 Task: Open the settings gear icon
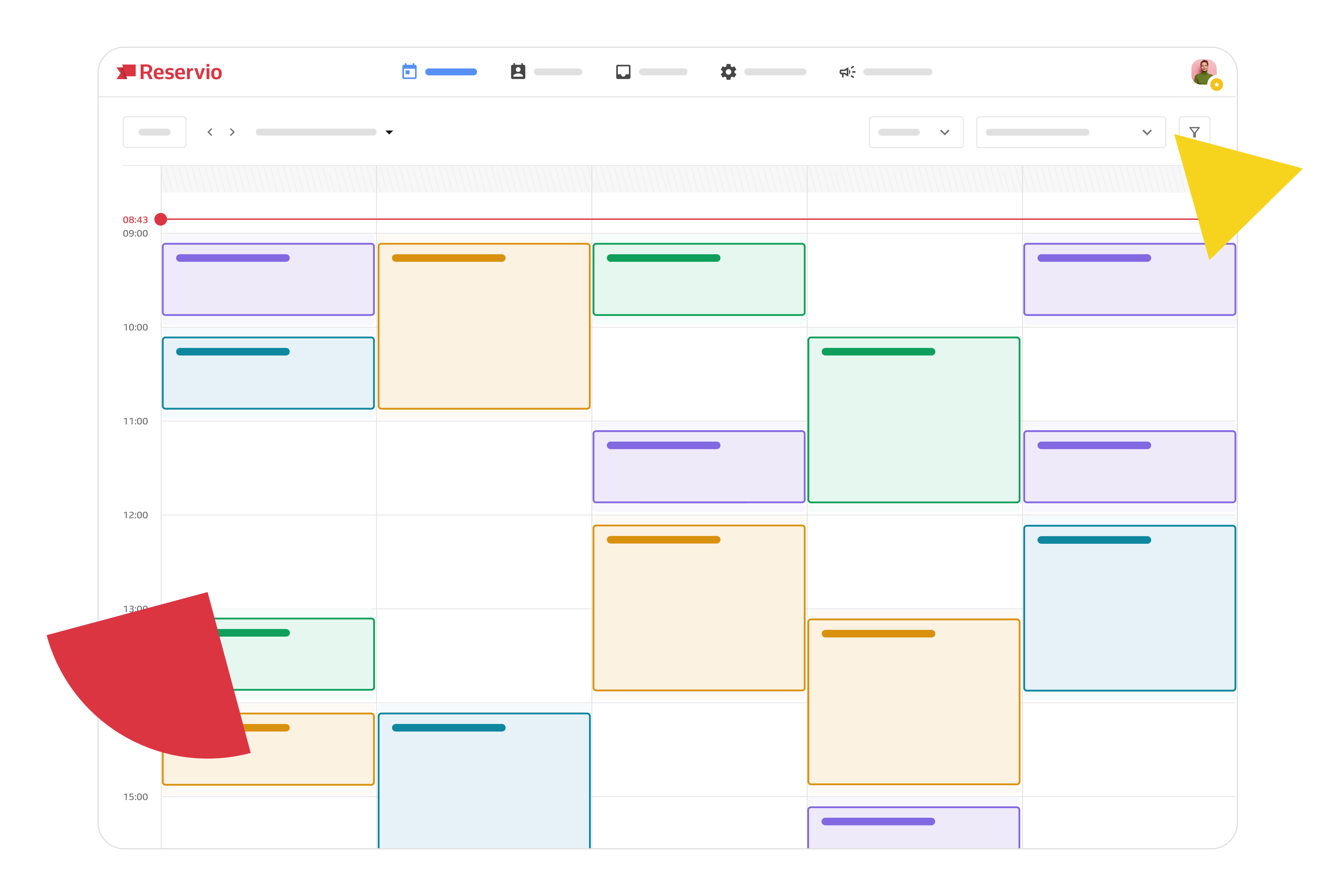(x=729, y=72)
